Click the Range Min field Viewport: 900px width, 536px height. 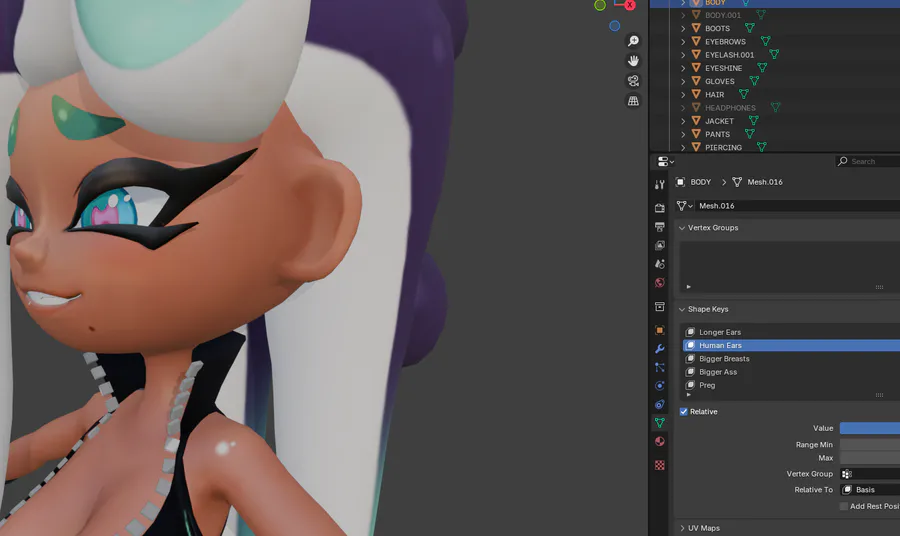click(x=870, y=445)
